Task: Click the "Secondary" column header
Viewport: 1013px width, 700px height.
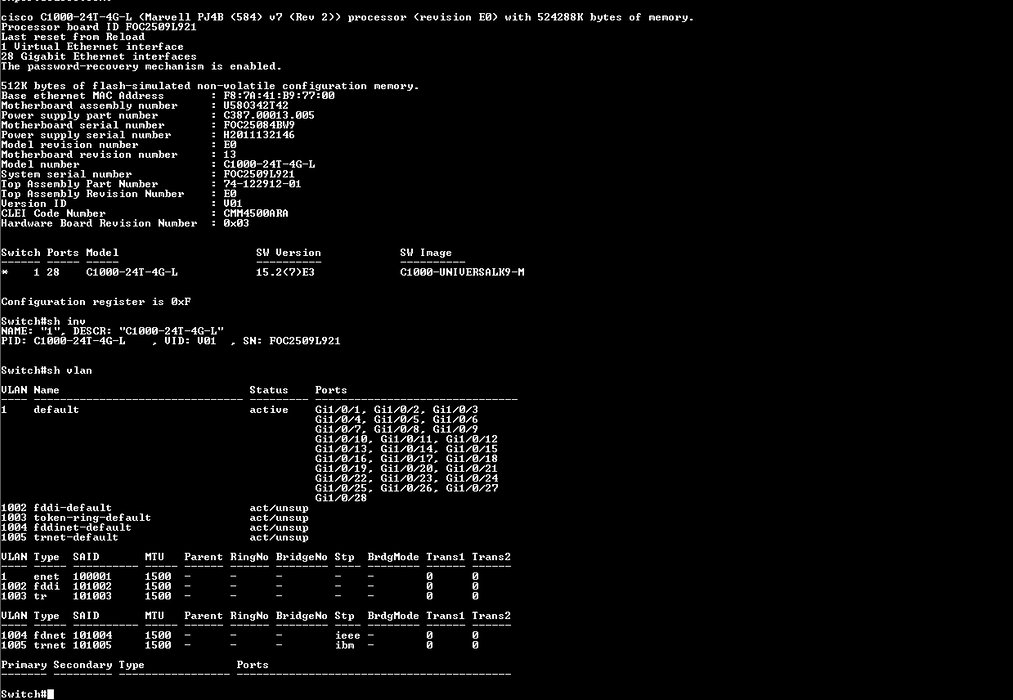Action: 83,665
